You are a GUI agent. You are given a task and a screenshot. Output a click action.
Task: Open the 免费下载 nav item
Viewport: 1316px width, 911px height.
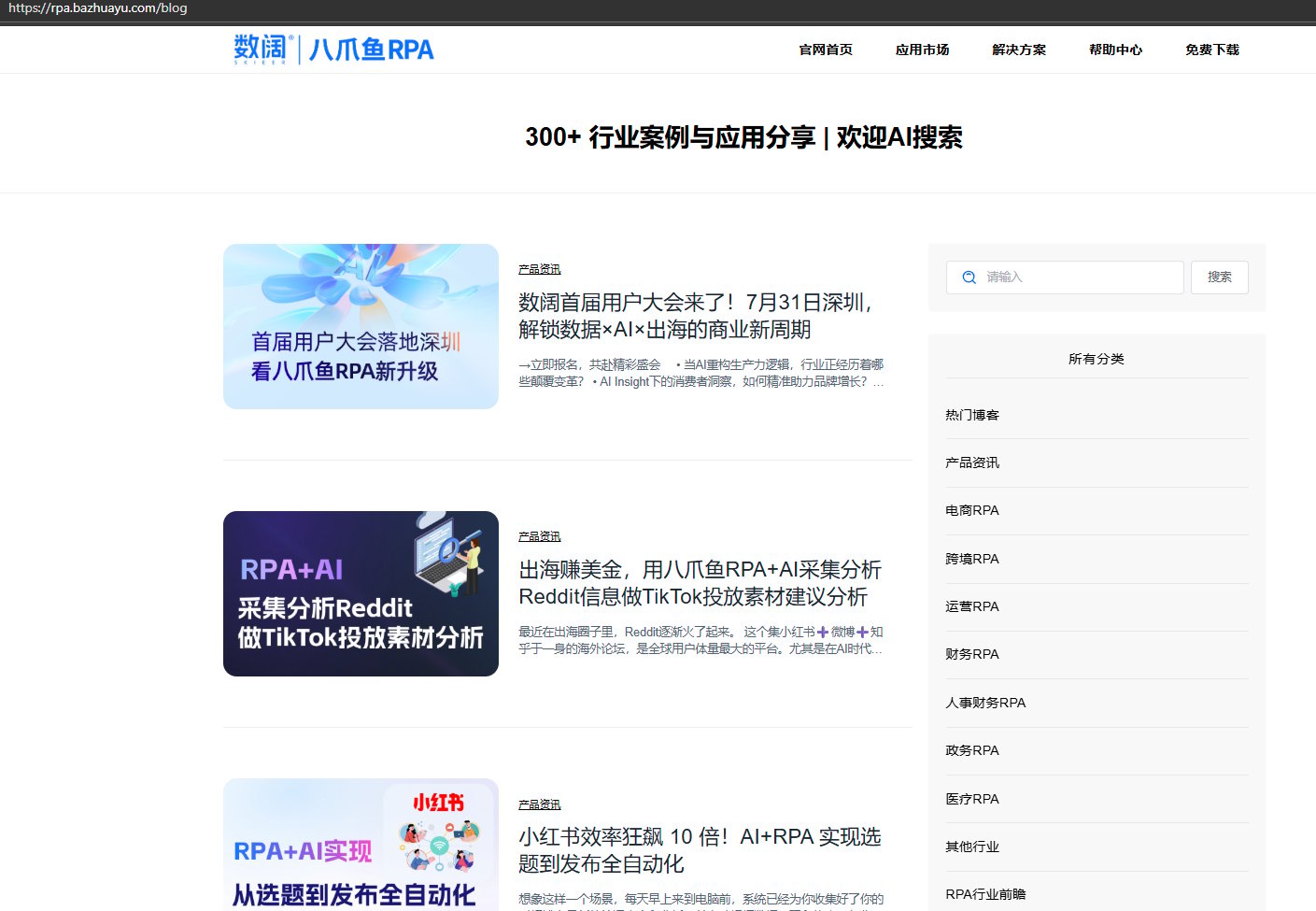(1212, 50)
